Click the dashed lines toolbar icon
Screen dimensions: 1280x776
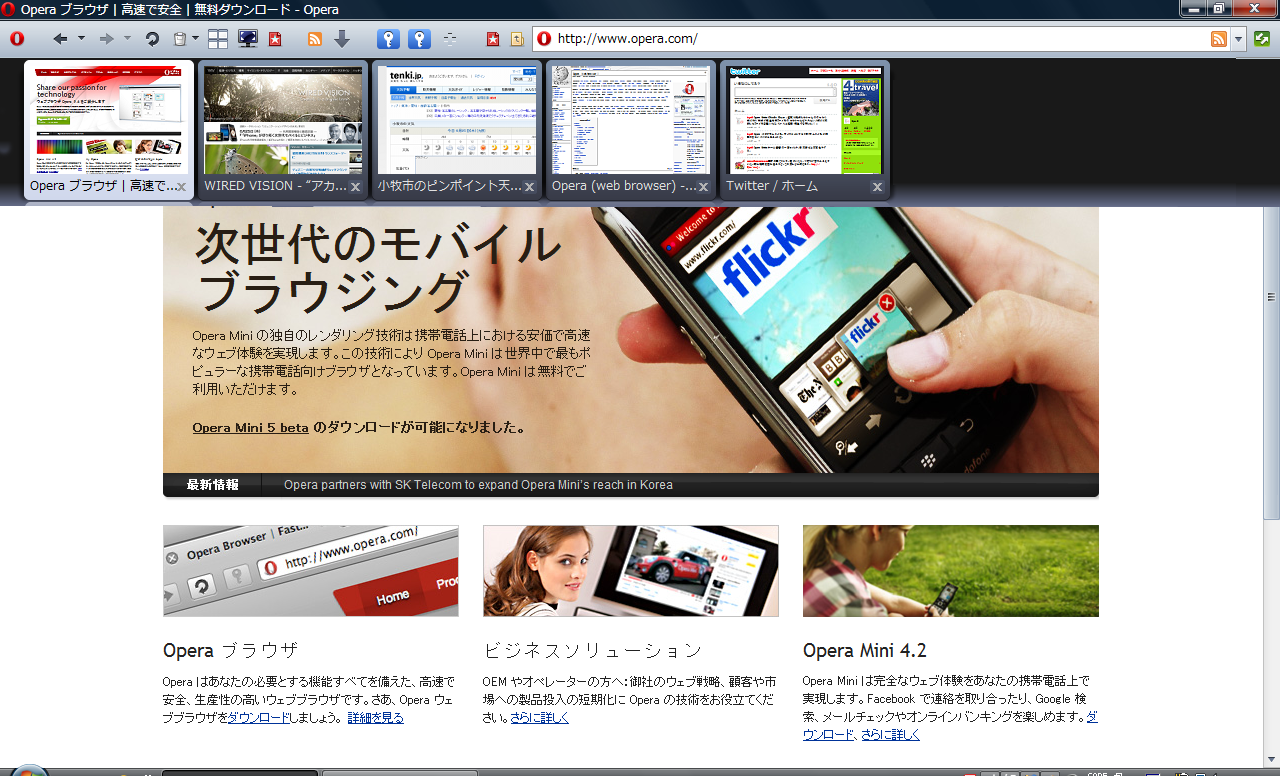click(x=450, y=39)
